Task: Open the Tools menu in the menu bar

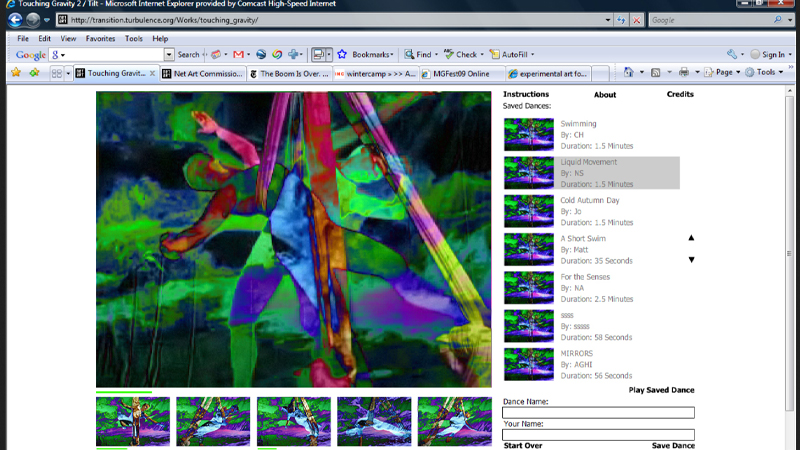Action: [134, 38]
